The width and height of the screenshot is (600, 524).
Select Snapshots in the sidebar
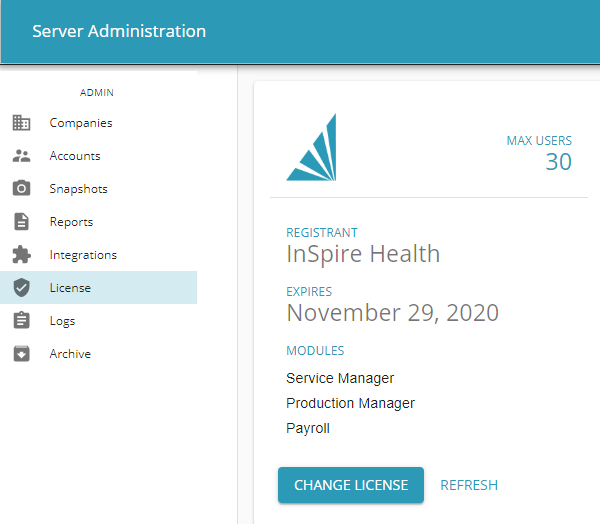pos(78,189)
